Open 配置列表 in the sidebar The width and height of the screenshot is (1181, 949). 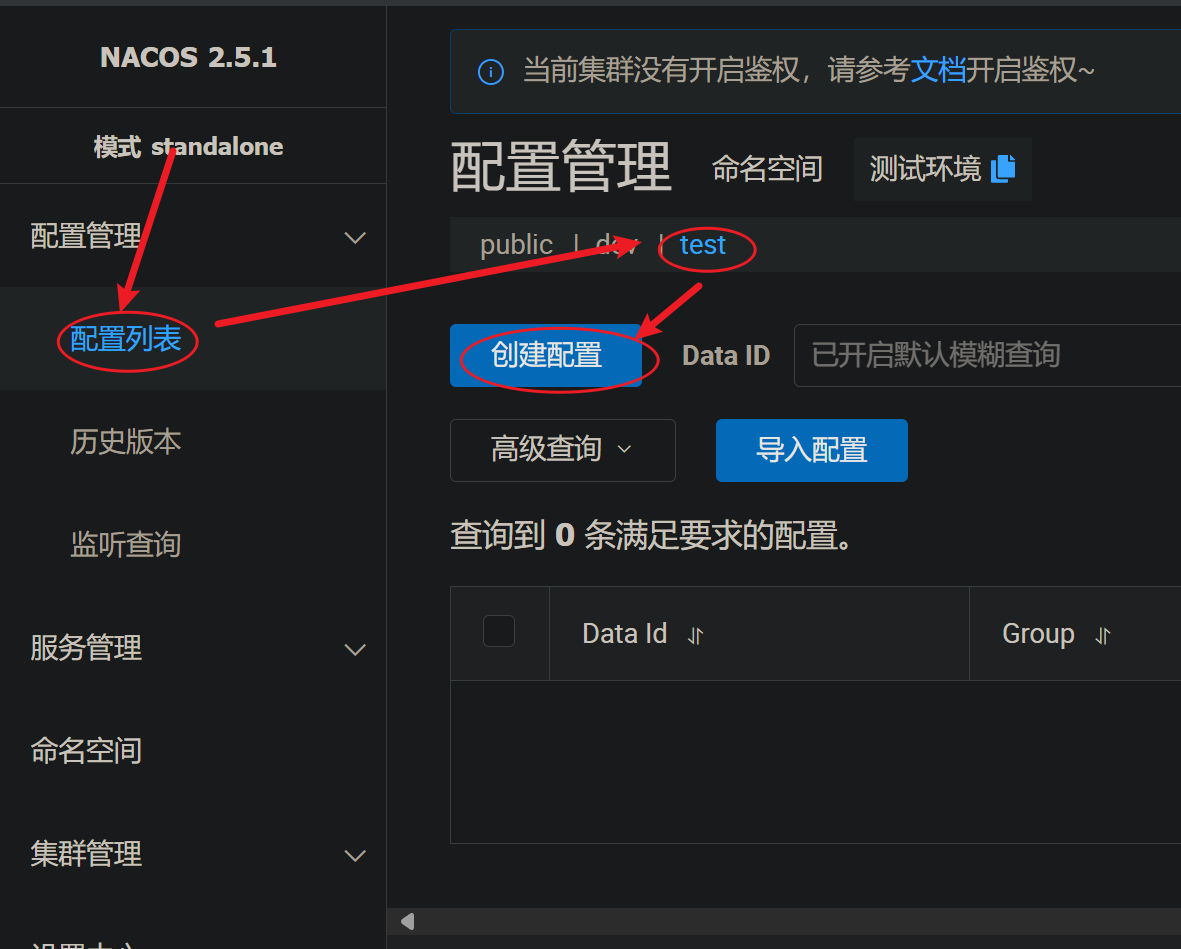(125, 339)
